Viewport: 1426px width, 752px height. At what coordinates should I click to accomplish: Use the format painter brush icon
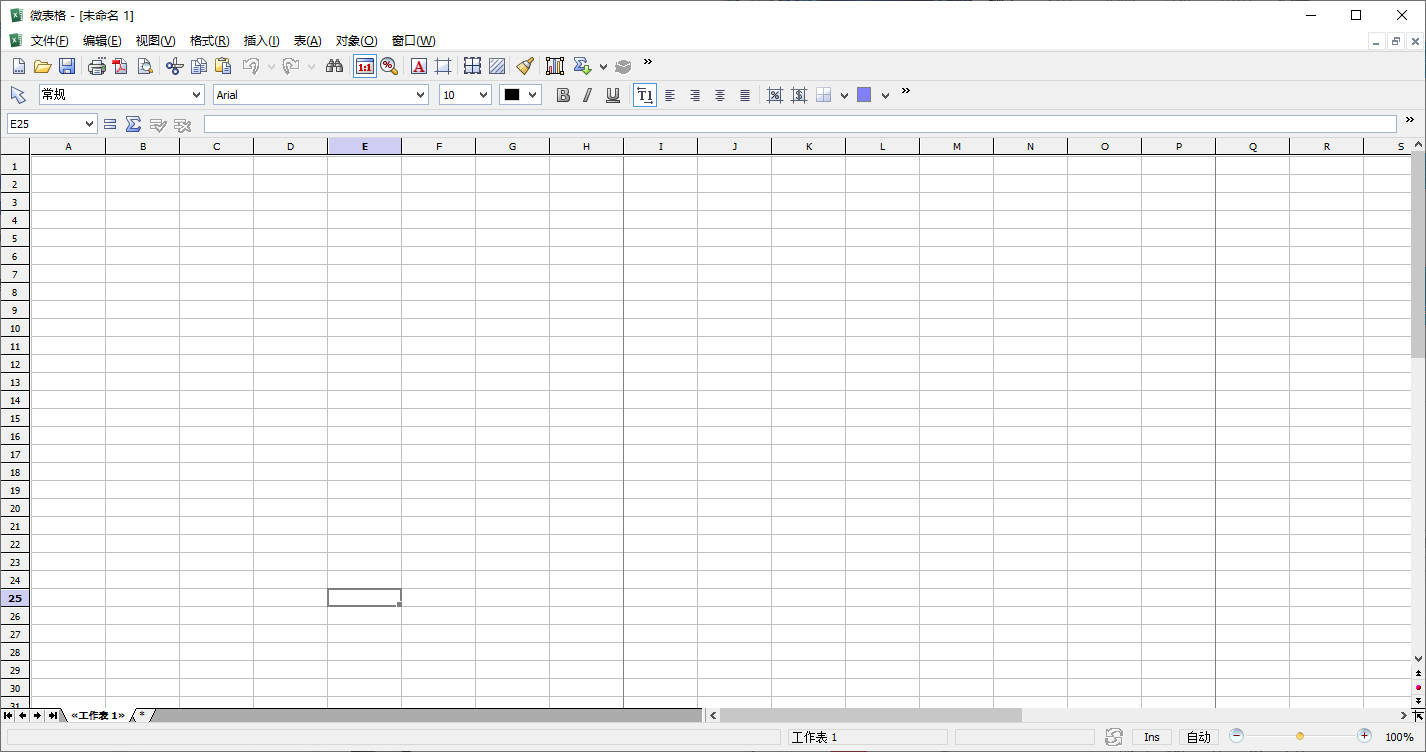(x=525, y=67)
